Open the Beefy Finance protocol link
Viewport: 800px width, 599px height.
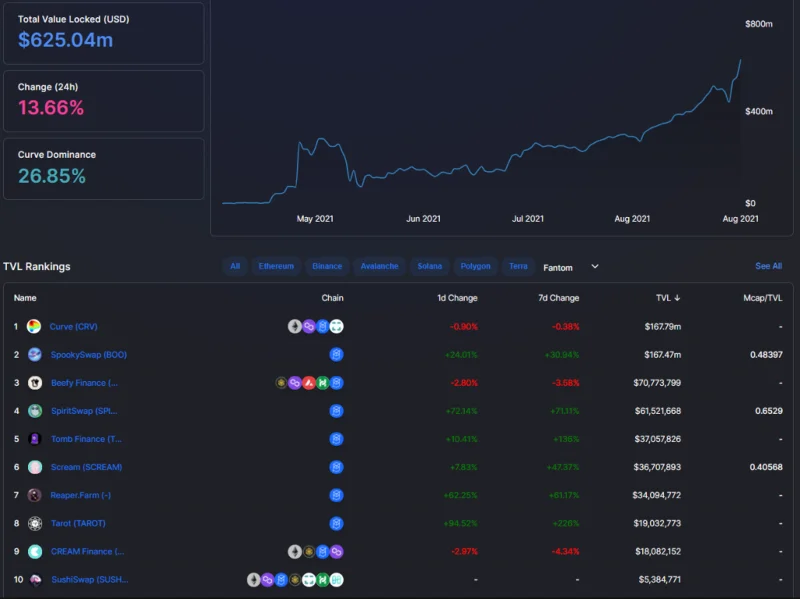click(84, 383)
